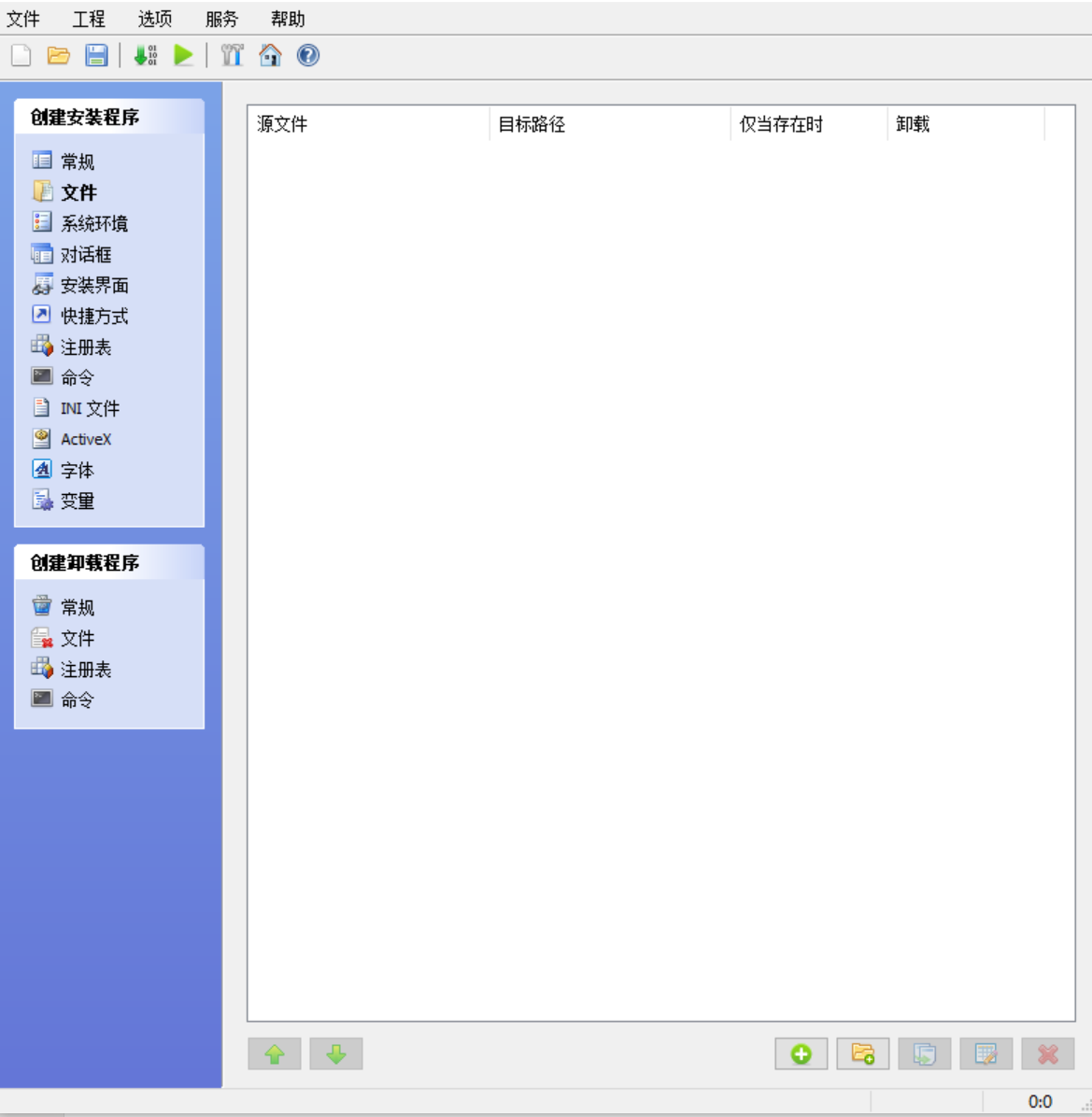
Task: Select 对话框 in the sidebar
Action: pos(71,254)
